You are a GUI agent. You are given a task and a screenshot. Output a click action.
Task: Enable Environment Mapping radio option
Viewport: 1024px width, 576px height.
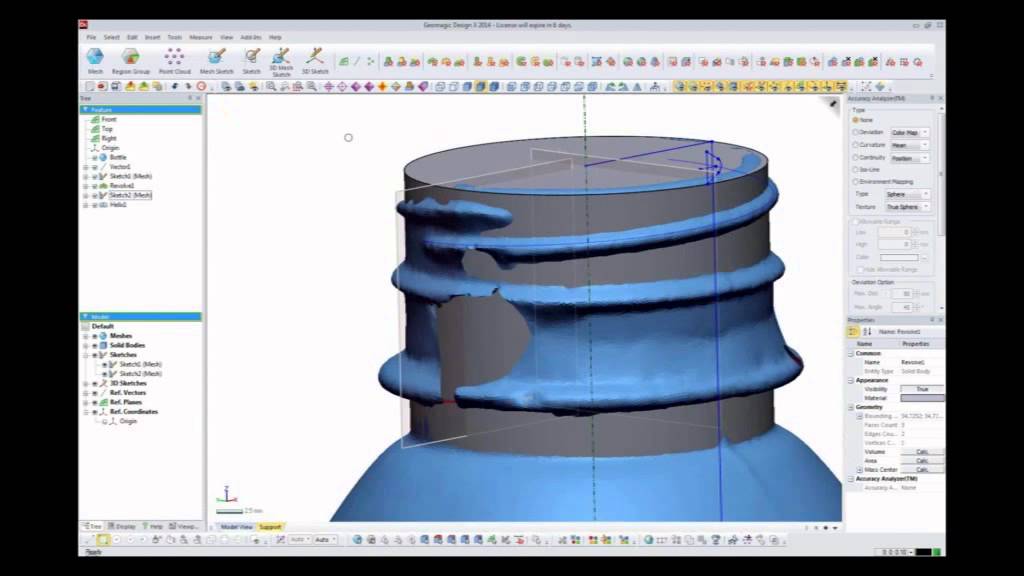(855, 182)
